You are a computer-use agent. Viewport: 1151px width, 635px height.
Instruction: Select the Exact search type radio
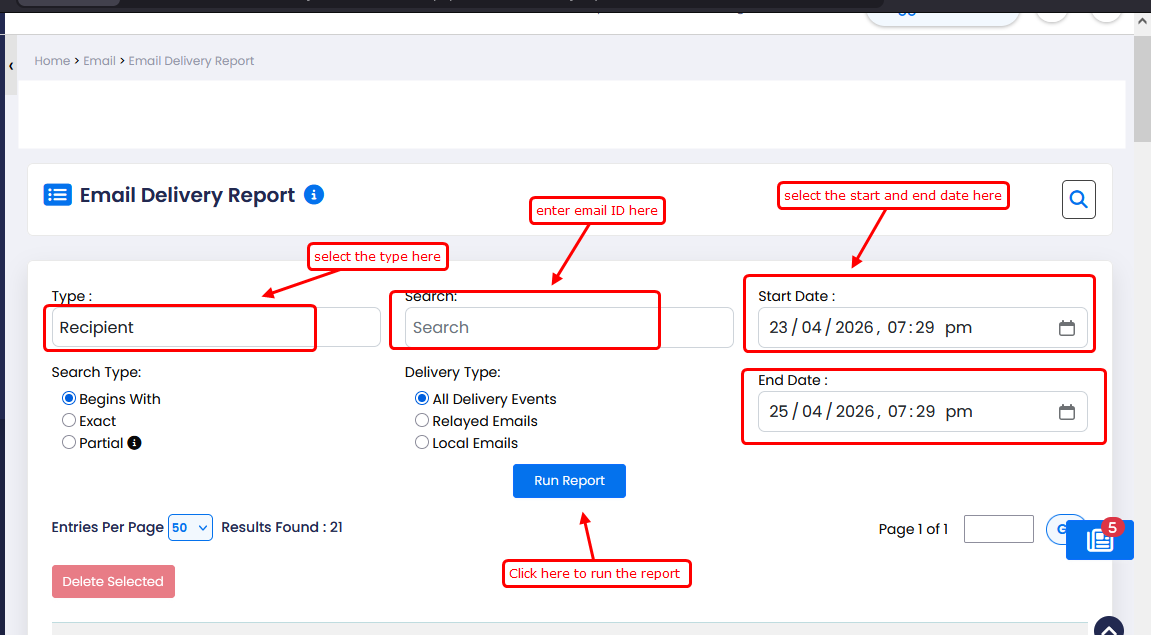(69, 421)
